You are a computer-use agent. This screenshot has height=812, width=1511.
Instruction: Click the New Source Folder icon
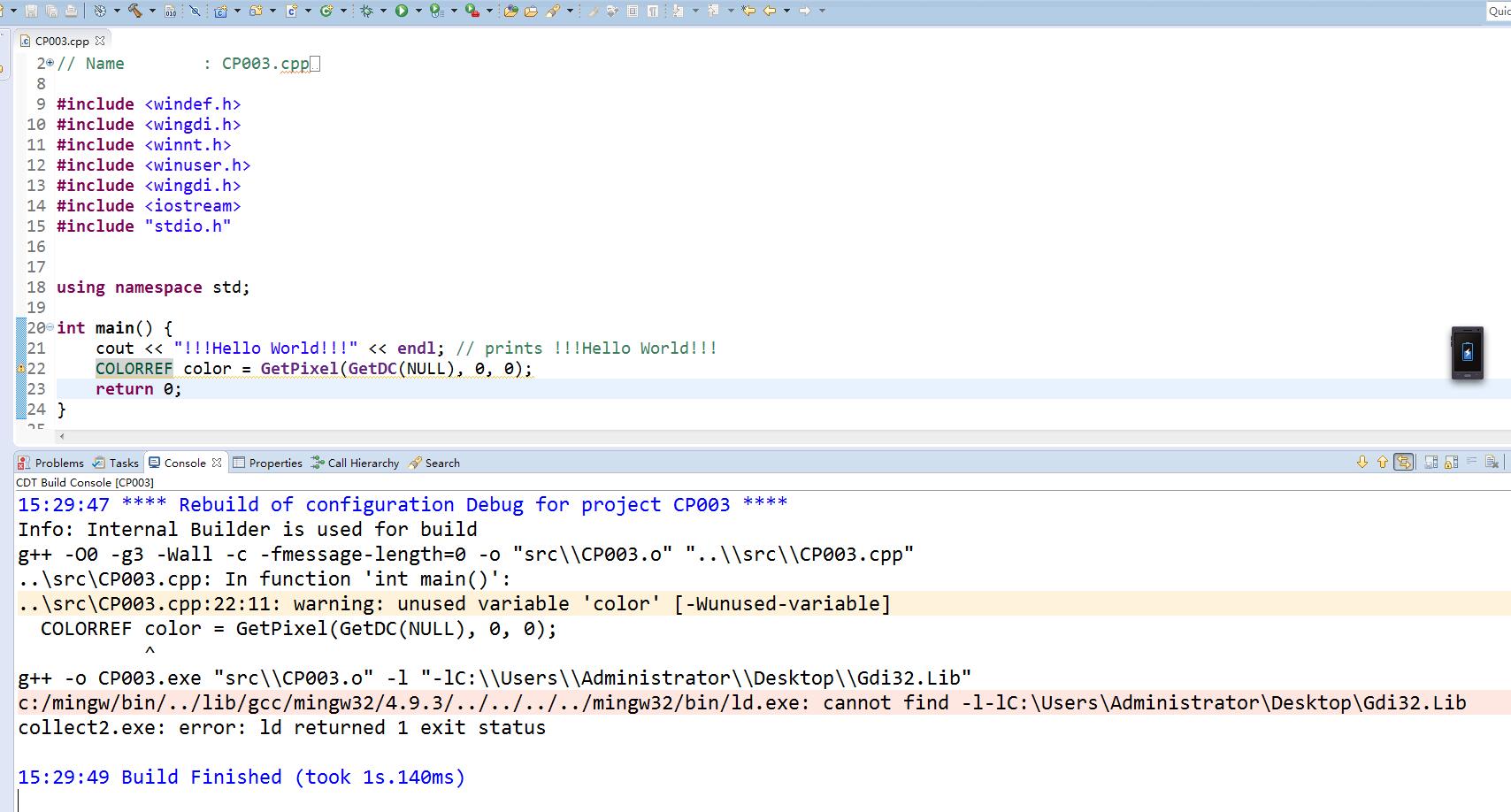coord(256,11)
